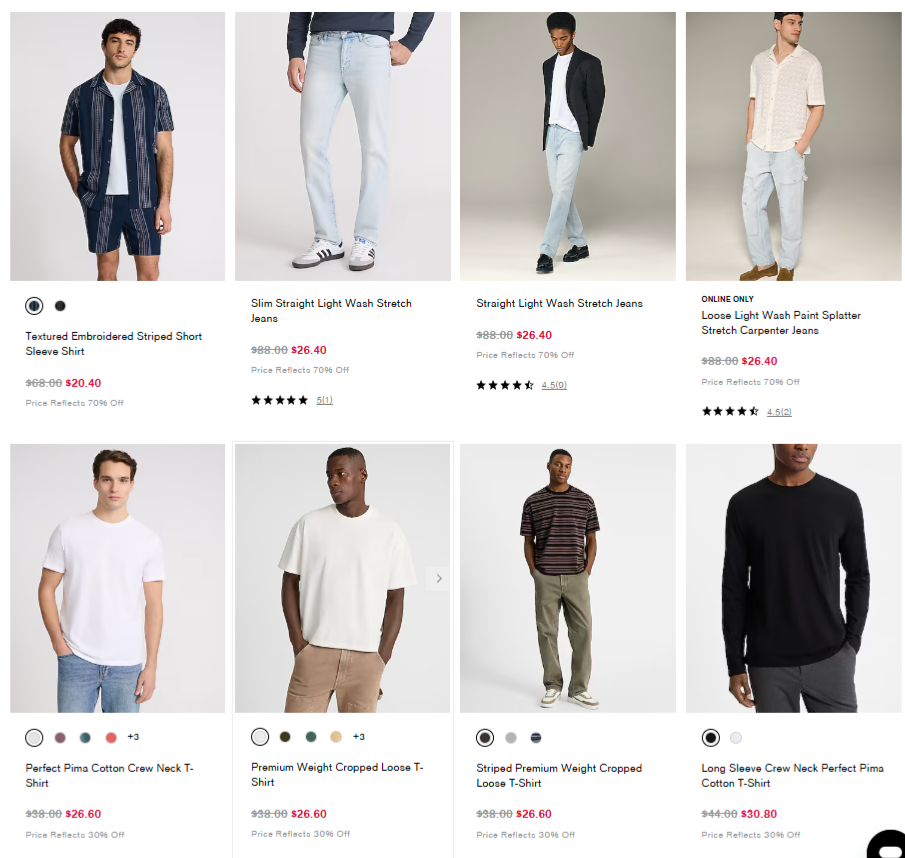Viewport: 905px width, 858px height.
Task: View Loose Light Wash Paint Splatter Carpenter Jeans details
Action: click(781, 322)
